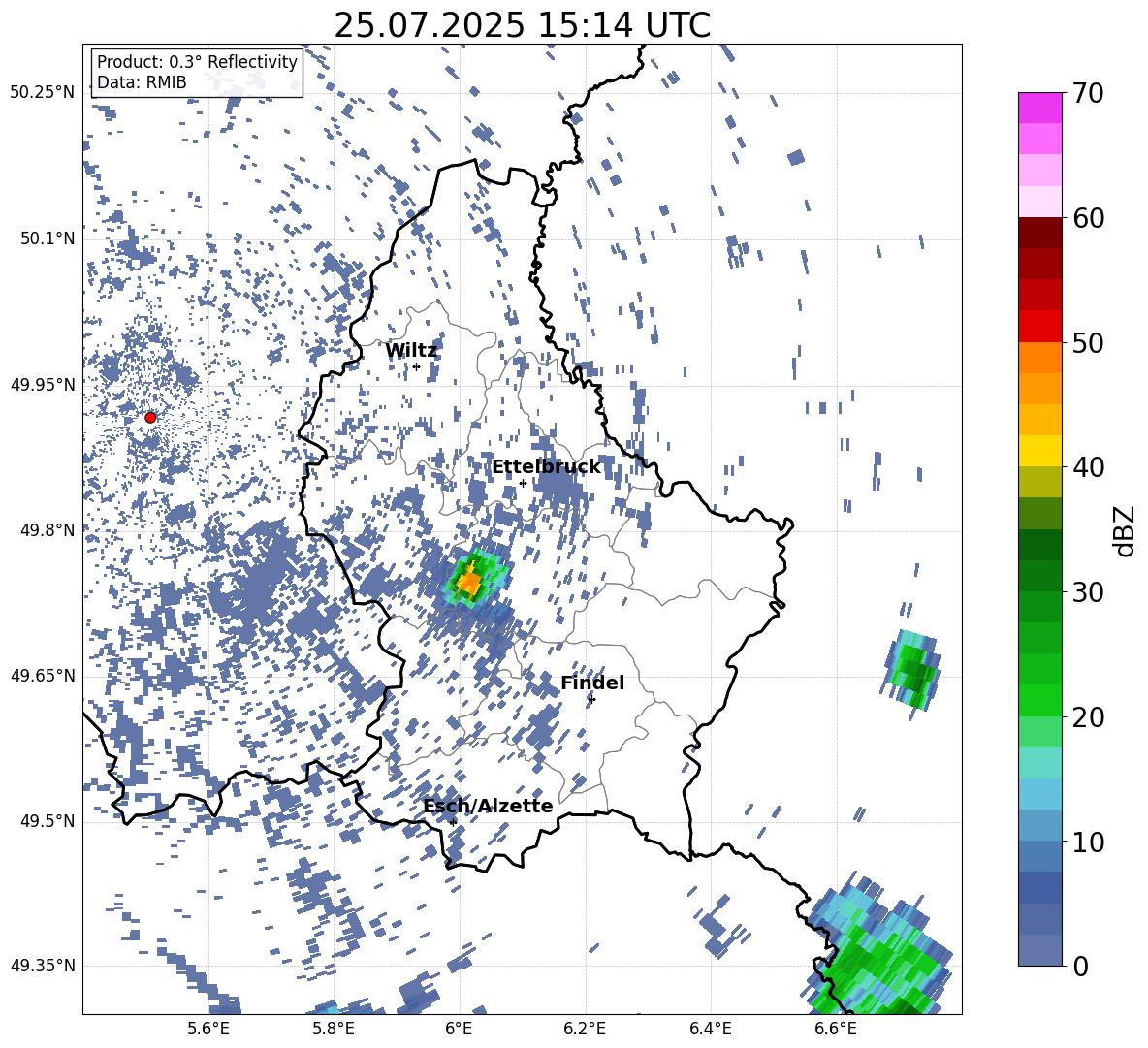Click the dBZ colorbar axis label
The height and width of the screenshot is (1048, 1148).
(x=1126, y=530)
